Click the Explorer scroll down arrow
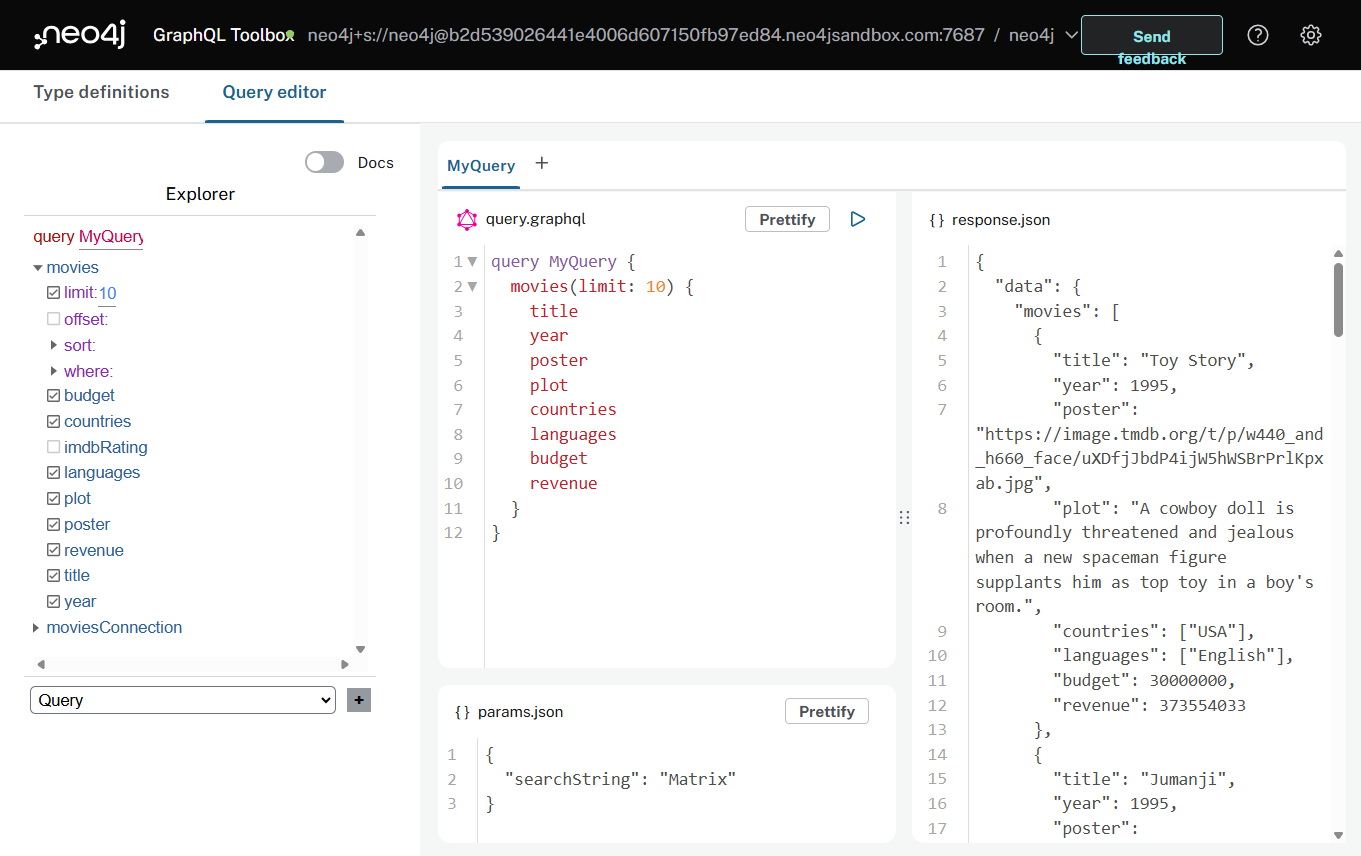 tap(360, 649)
